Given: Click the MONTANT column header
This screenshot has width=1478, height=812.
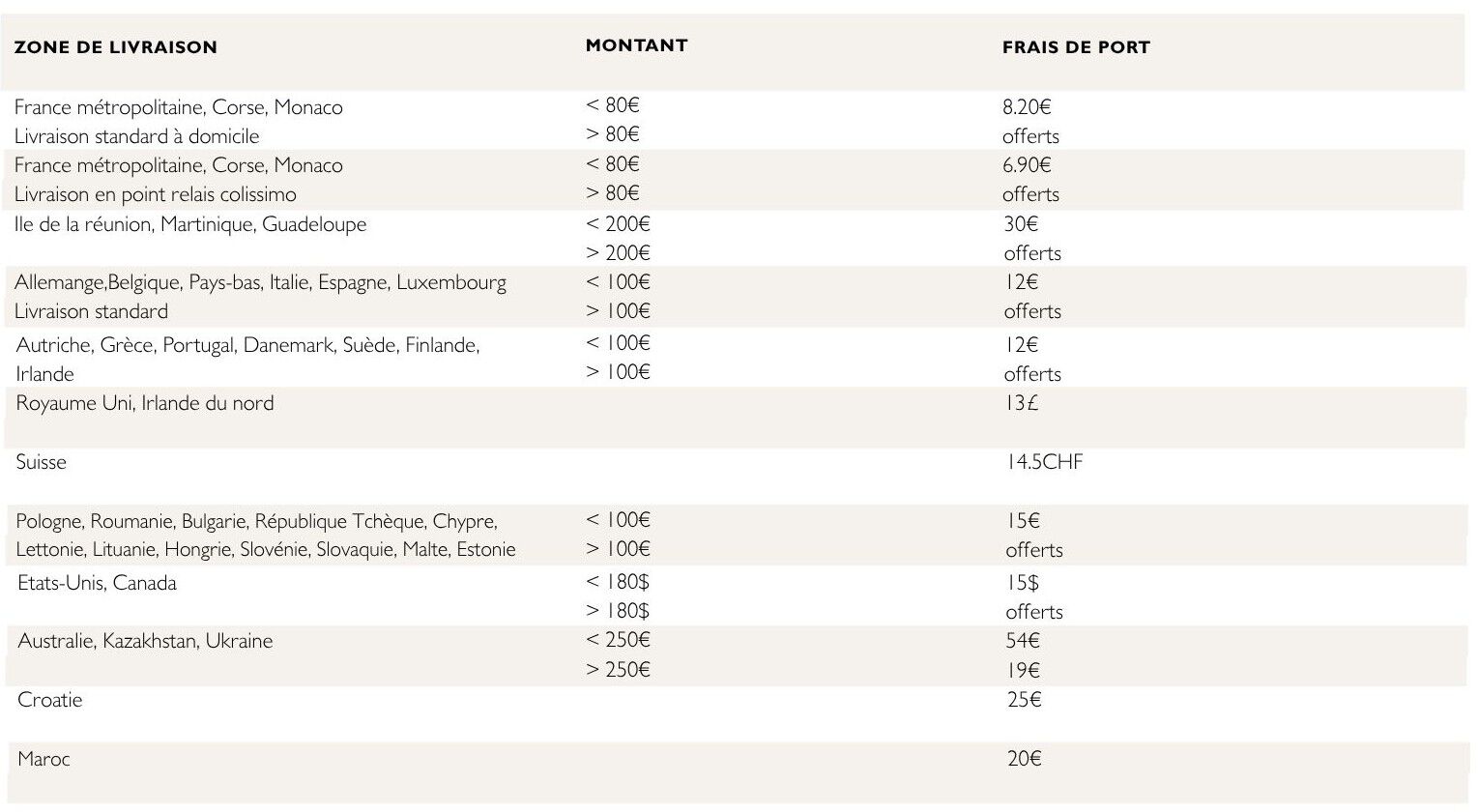Looking at the screenshot, I should [x=636, y=45].
